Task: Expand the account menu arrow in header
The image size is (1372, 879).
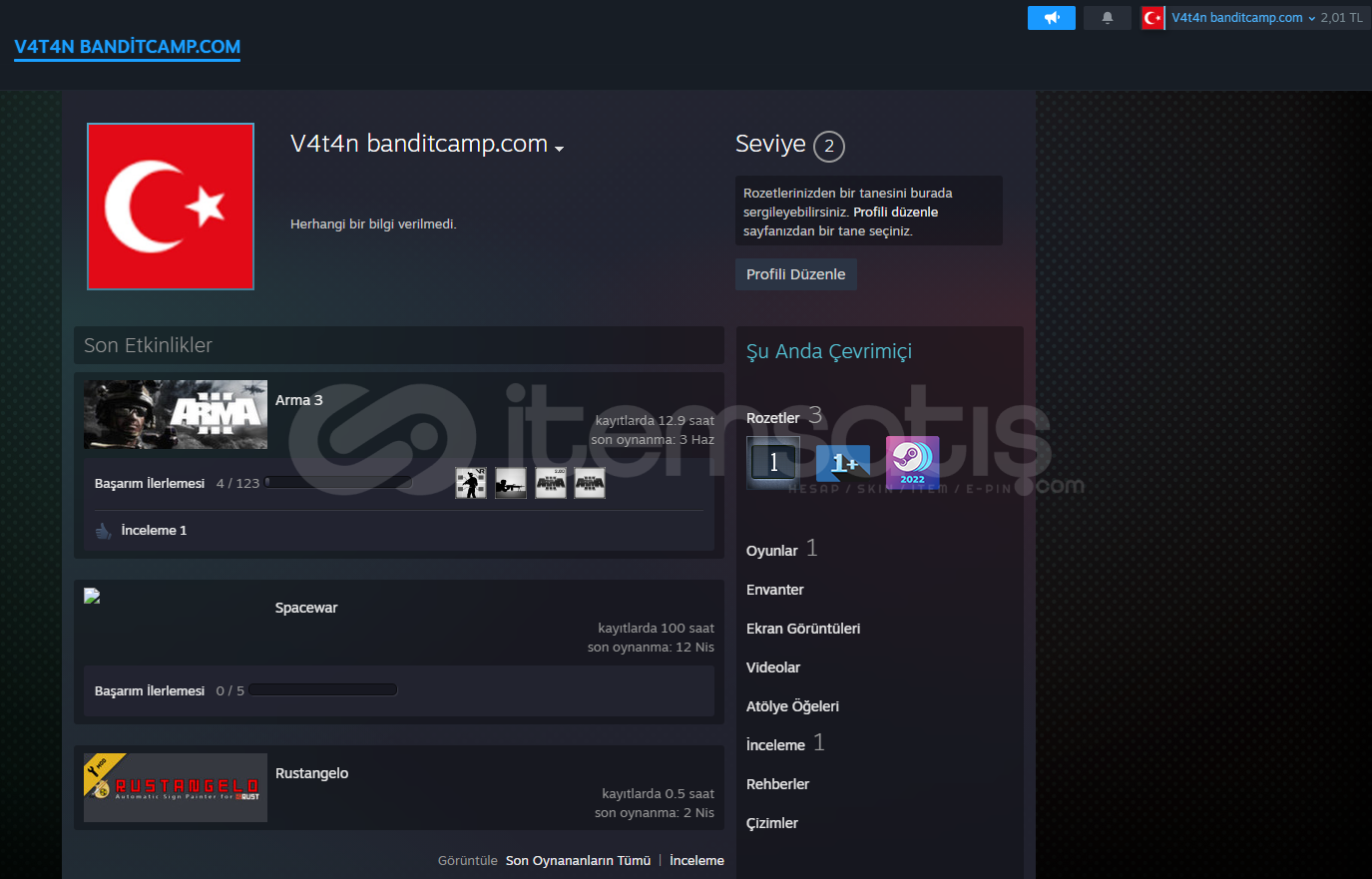Action: click(x=1311, y=19)
